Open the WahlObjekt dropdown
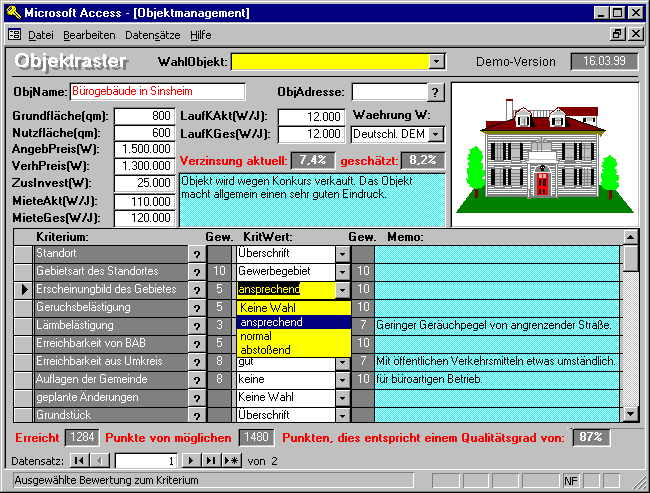Viewport: 650px width, 493px height. (x=436, y=62)
